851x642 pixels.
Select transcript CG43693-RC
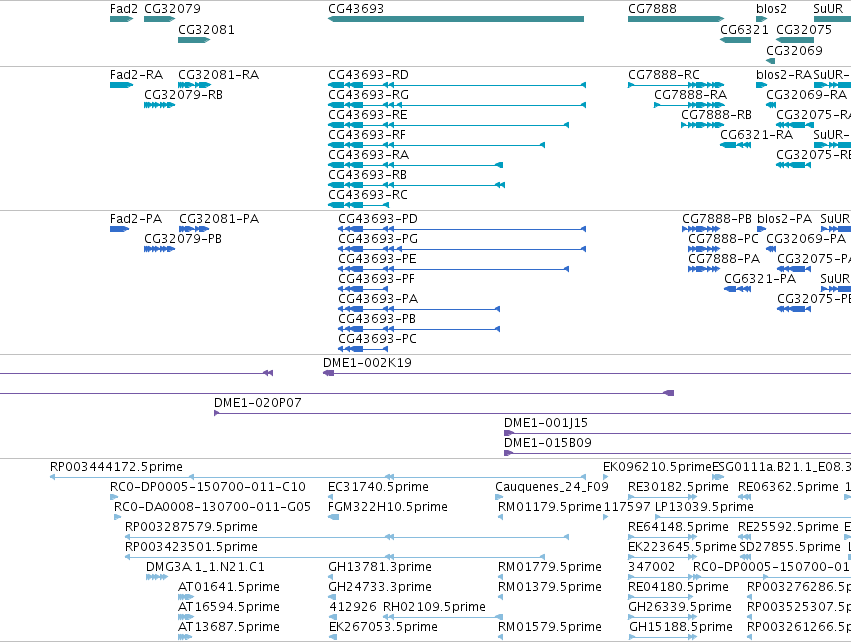pyautogui.click(x=367, y=195)
